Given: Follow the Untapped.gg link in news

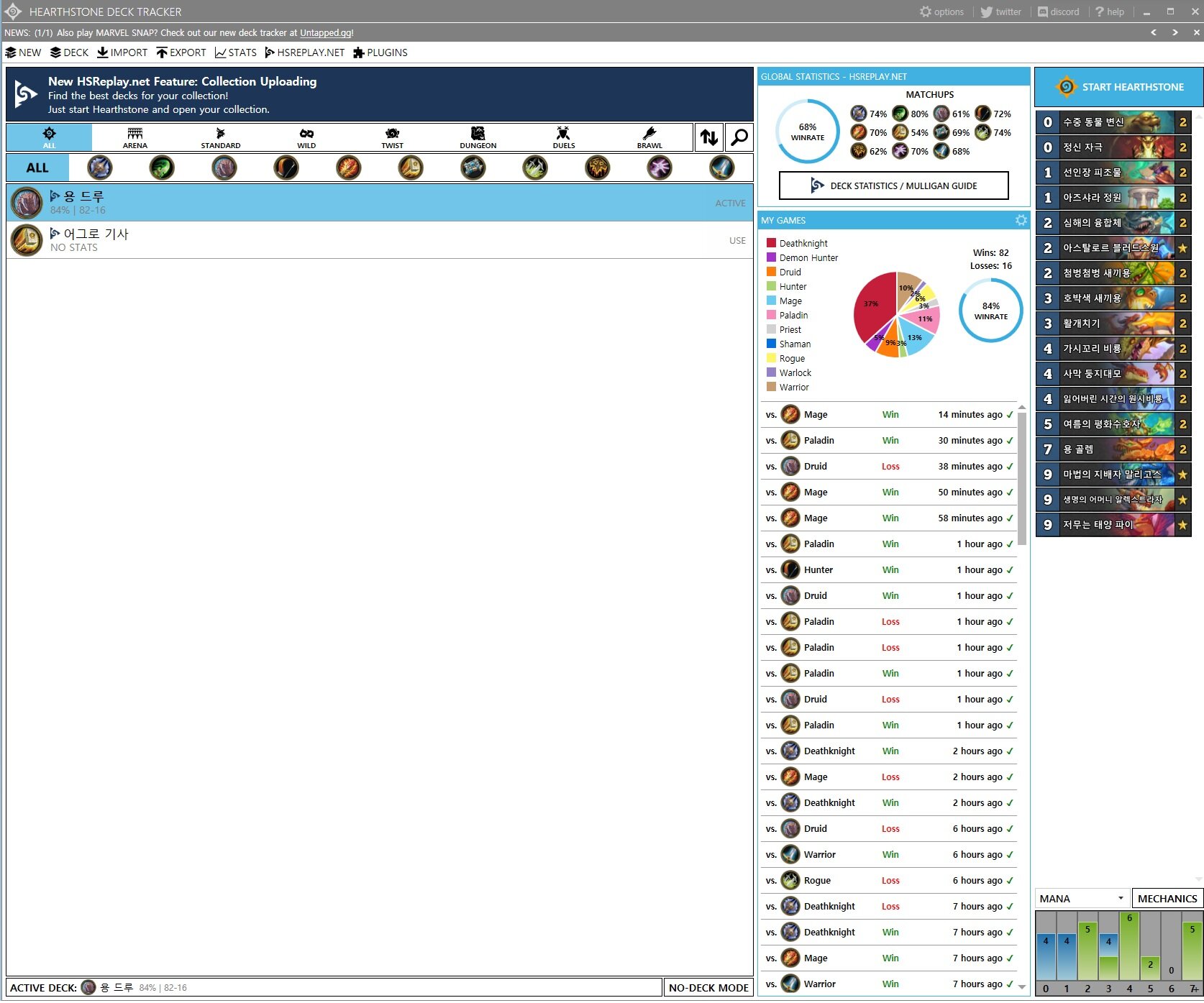Looking at the screenshot, I should point(325,32).
